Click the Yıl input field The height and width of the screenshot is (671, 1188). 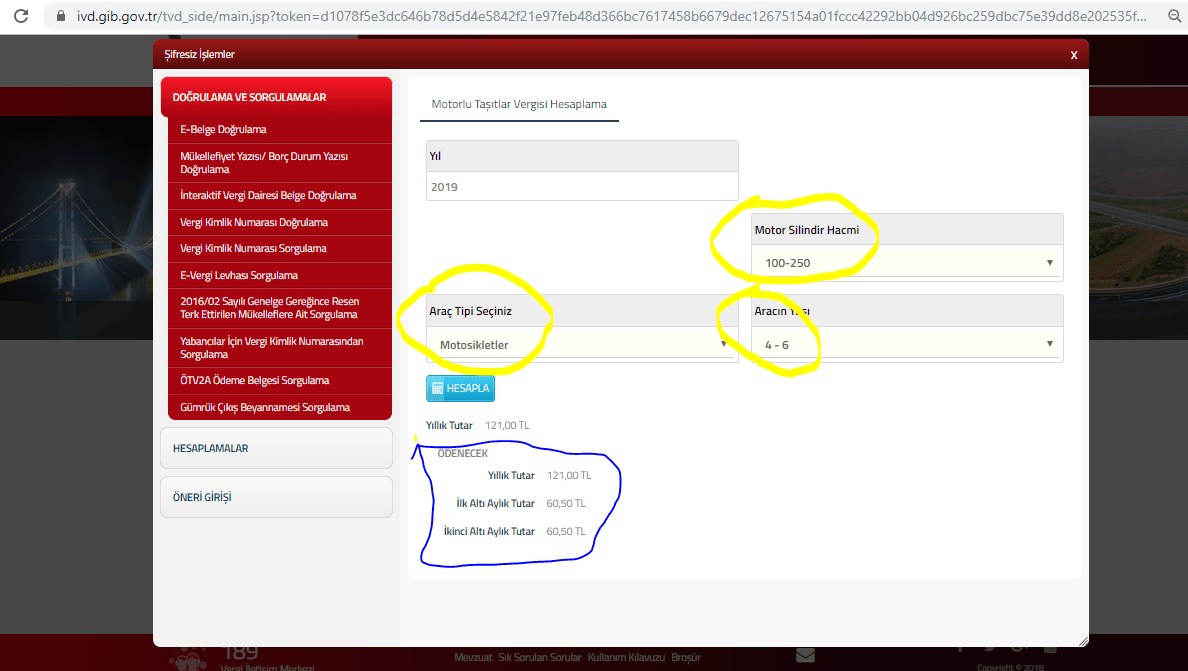click(581, 187)
